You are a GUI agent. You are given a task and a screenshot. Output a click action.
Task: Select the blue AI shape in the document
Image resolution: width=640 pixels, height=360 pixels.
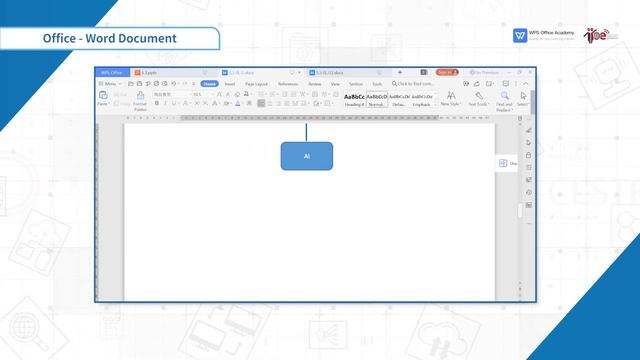coord(307,156)
